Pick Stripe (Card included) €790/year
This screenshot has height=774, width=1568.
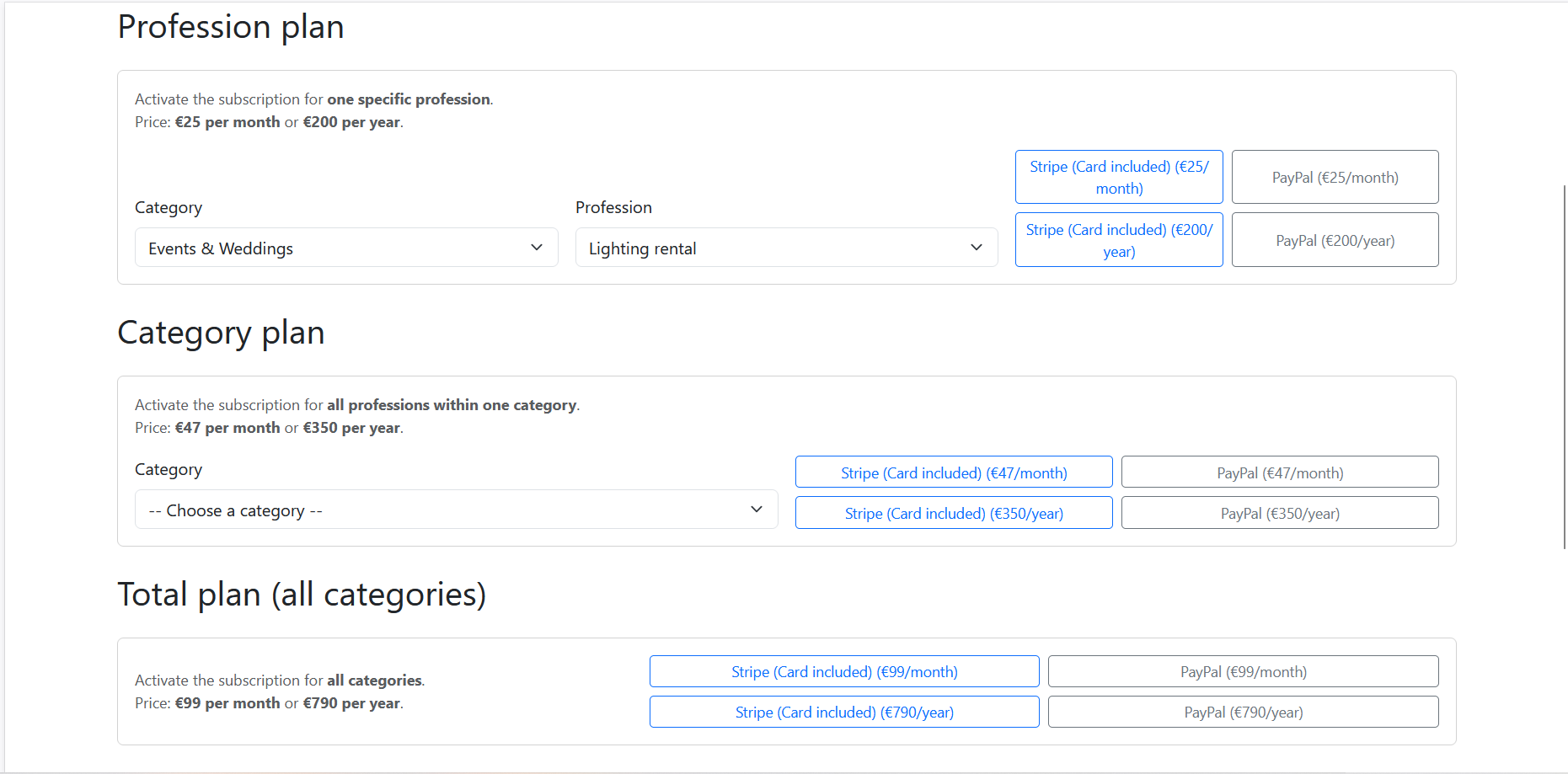point(843,712)
